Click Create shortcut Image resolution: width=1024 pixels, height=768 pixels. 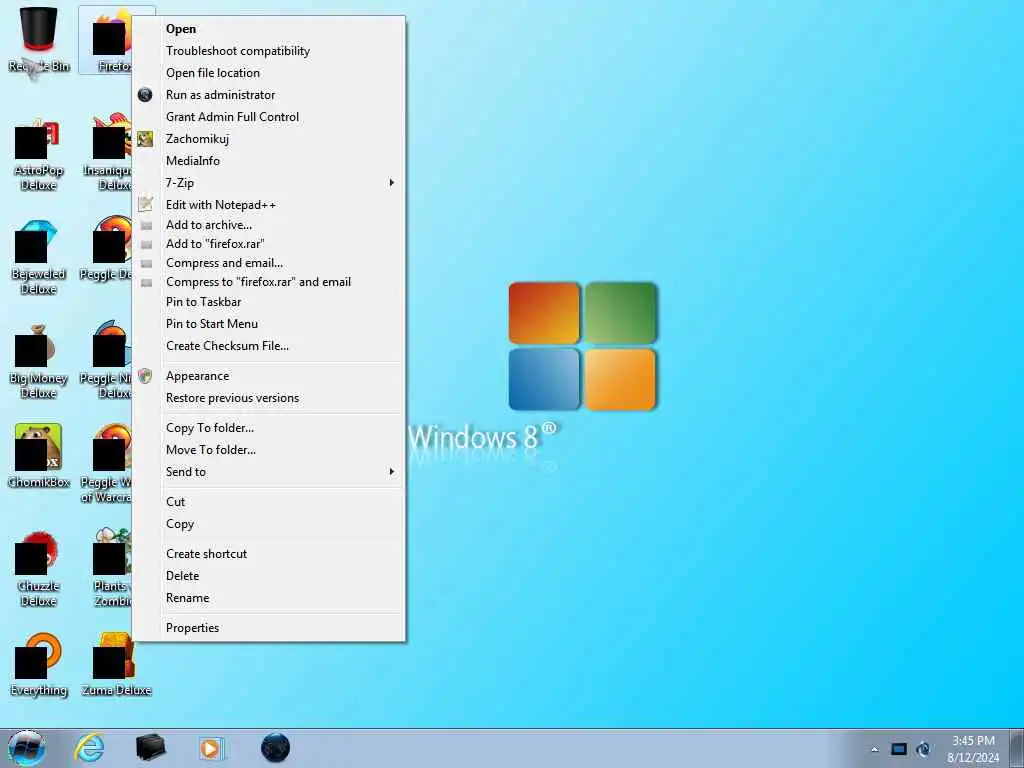point(269,554)
